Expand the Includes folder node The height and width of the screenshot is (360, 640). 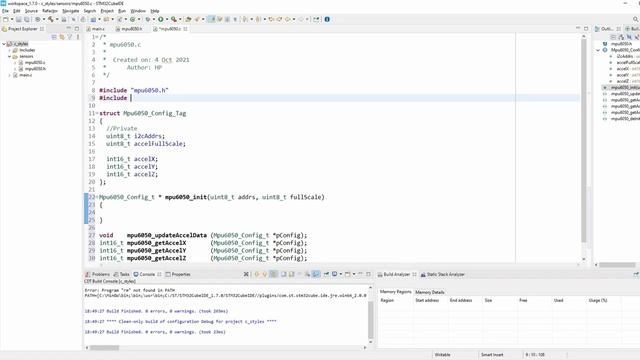pos(9,50)
